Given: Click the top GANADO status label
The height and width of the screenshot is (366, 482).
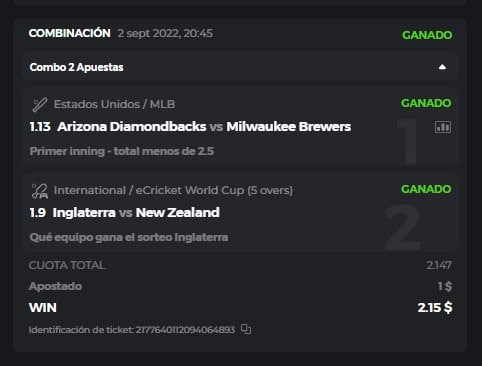Looking at the screenshot, I should coord(427,35).
